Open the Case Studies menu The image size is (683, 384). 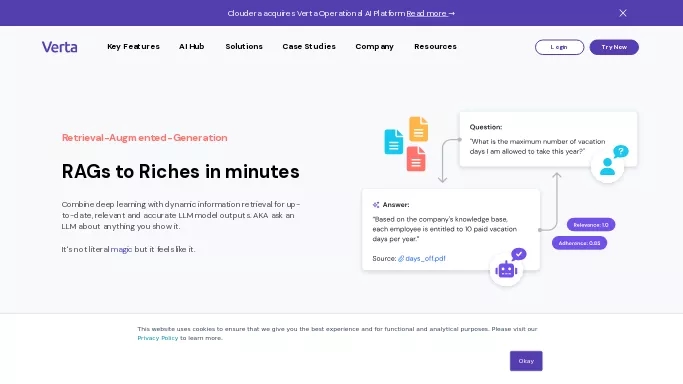pyautogui.click(x=309, y=47)
